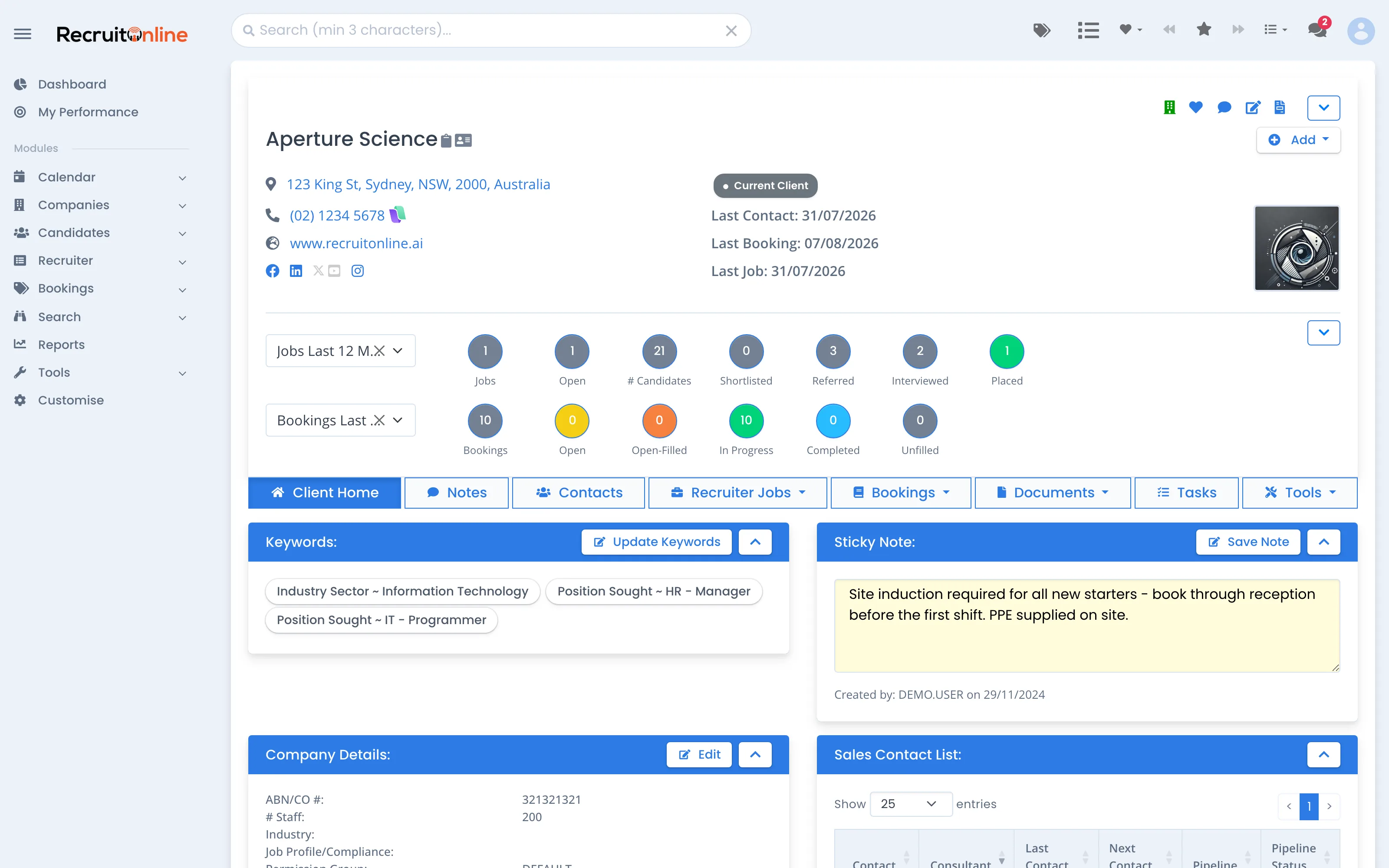Call the phone number (02) 1234 5678
The image size is (1389, 868).
click(x=337, y=215)
